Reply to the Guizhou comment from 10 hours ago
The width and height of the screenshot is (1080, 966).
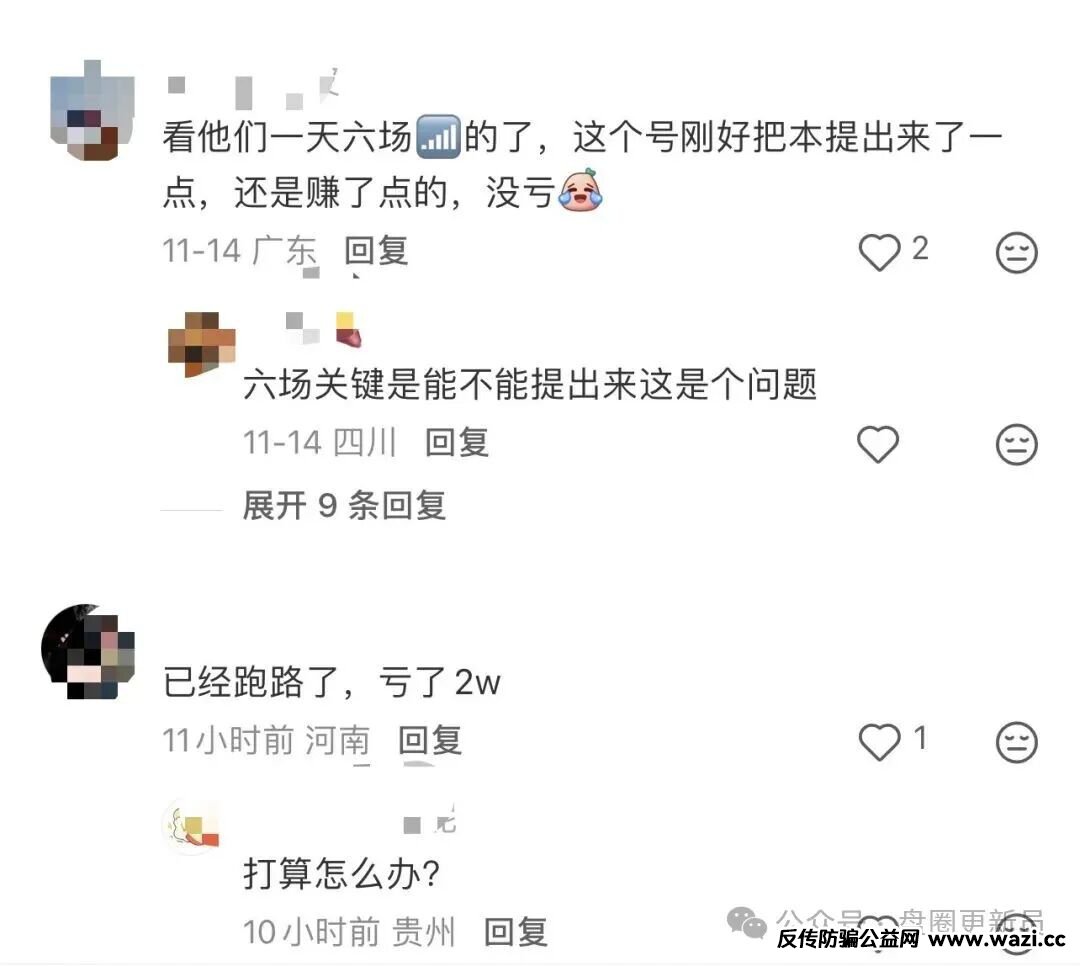[x=516, y=932]
